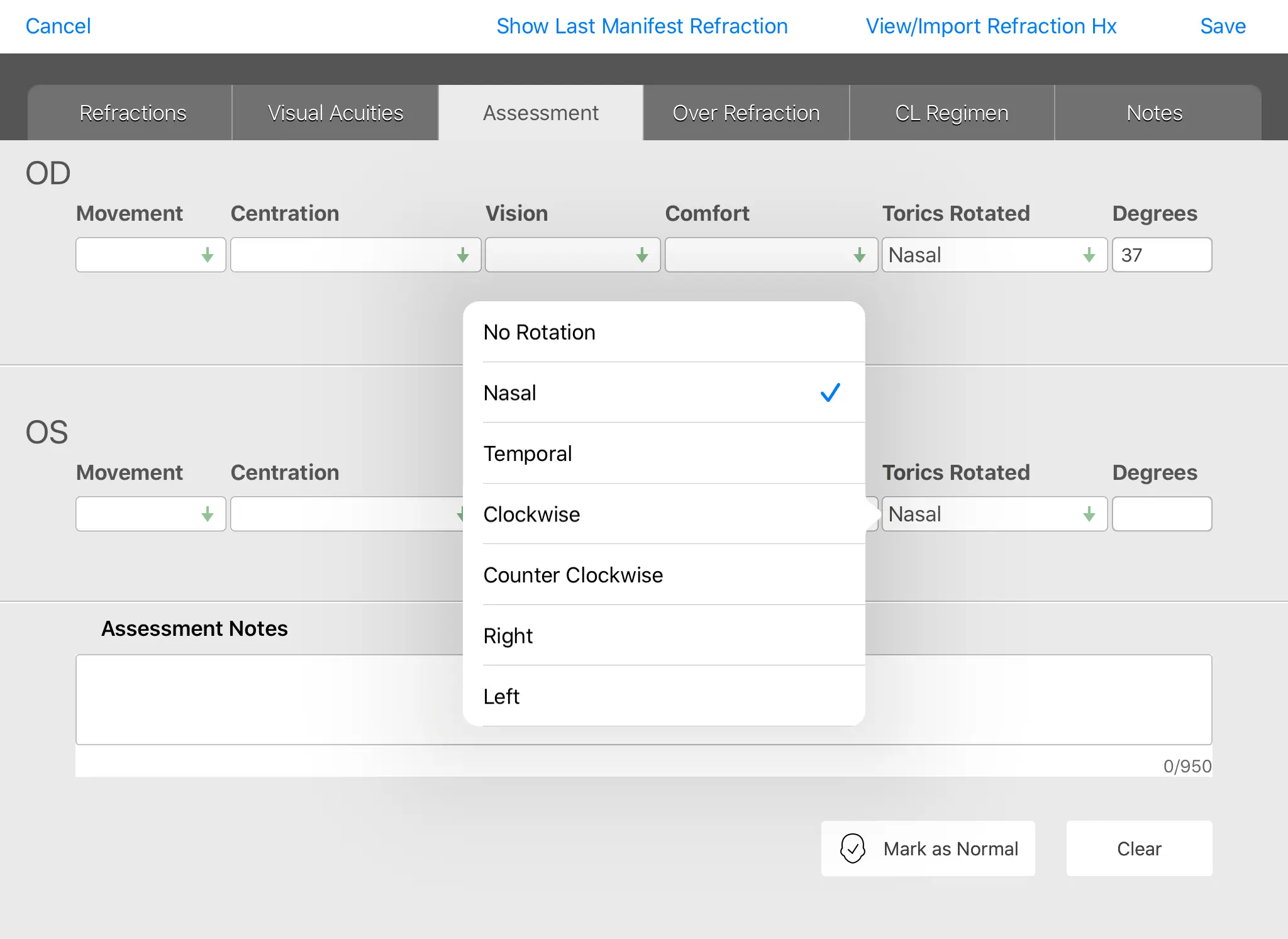Screen dimensions: 1288x939
Task: Click the green arrow in OD Comfort
Action: click(860, 255)
